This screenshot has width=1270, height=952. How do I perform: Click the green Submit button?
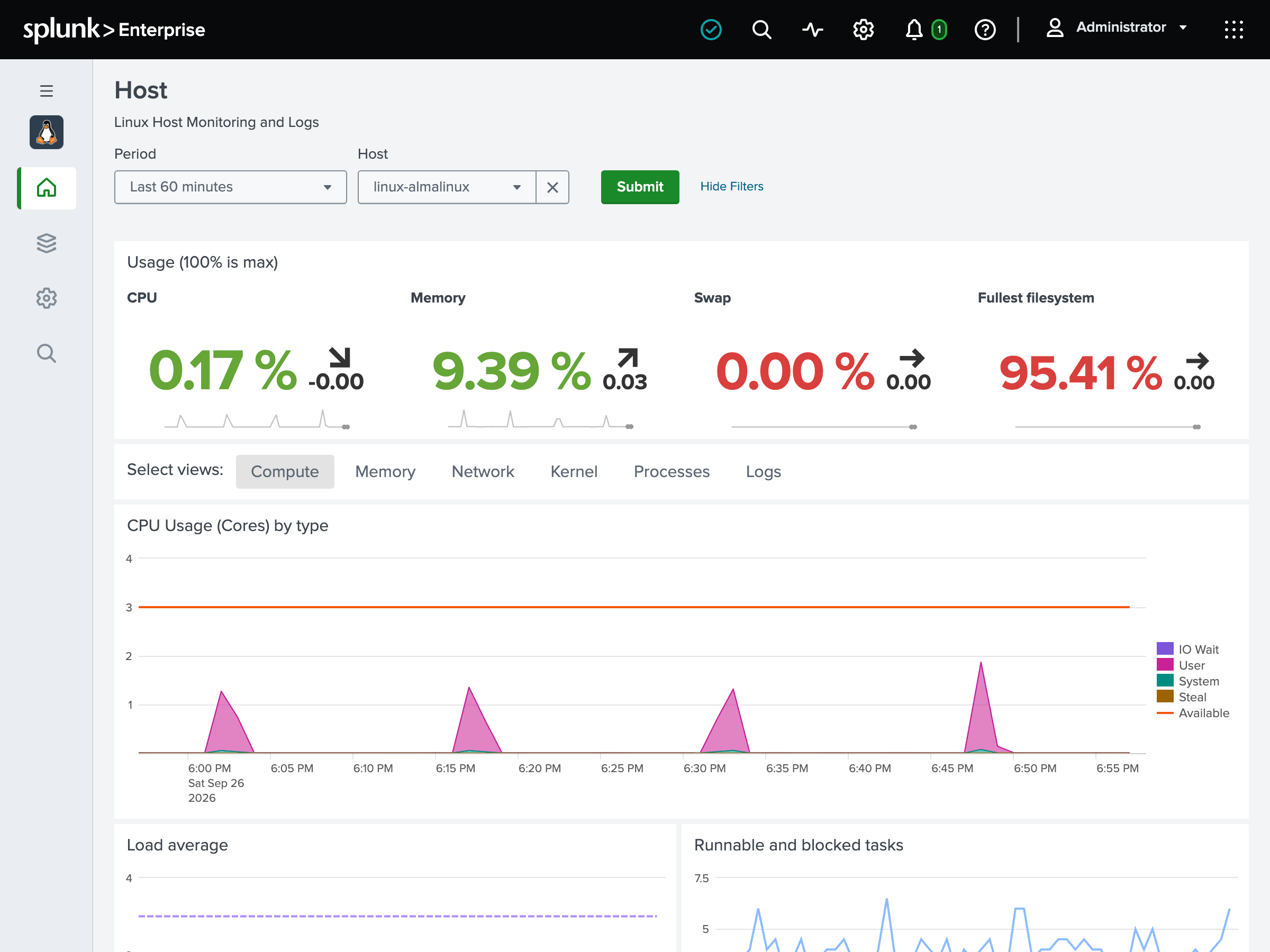click(640, 187)
